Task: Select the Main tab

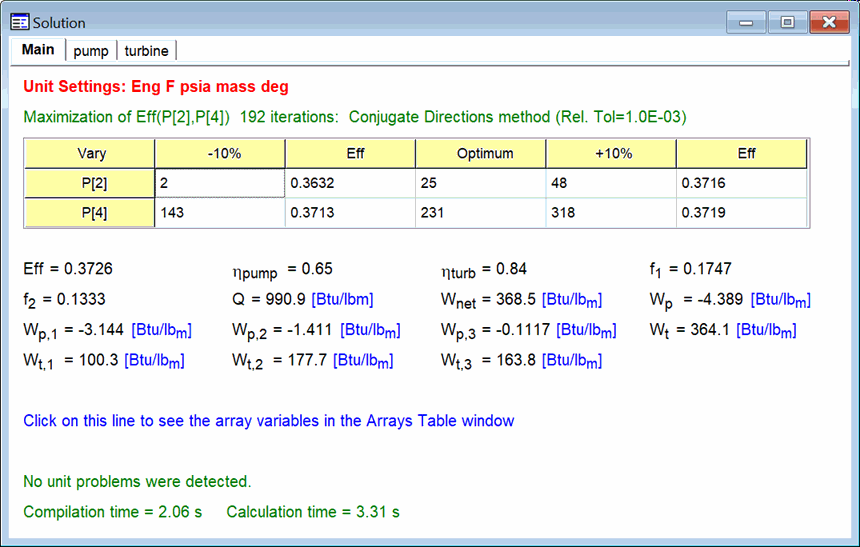Action: [38, 50]
